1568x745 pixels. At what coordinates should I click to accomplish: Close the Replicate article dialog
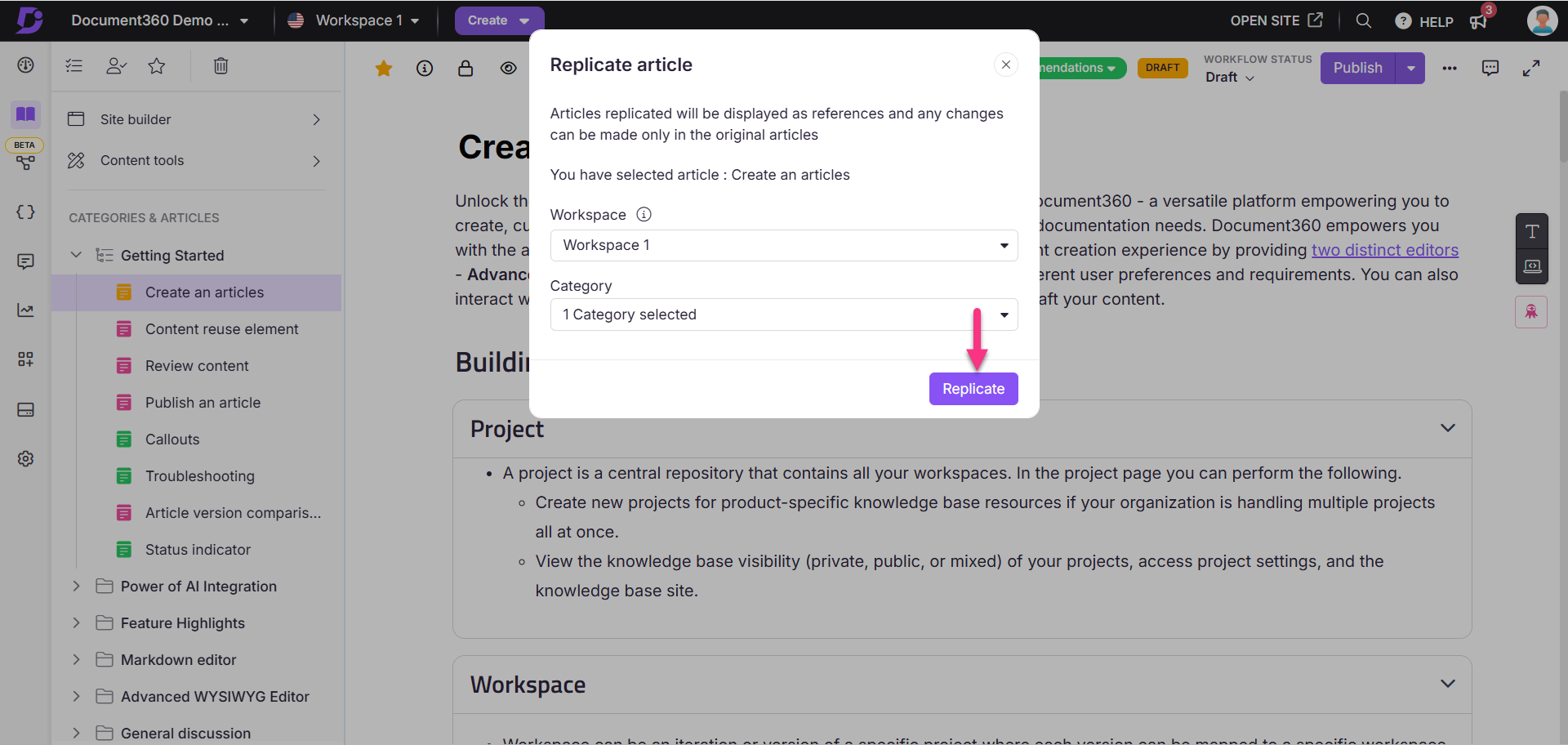1006,65
